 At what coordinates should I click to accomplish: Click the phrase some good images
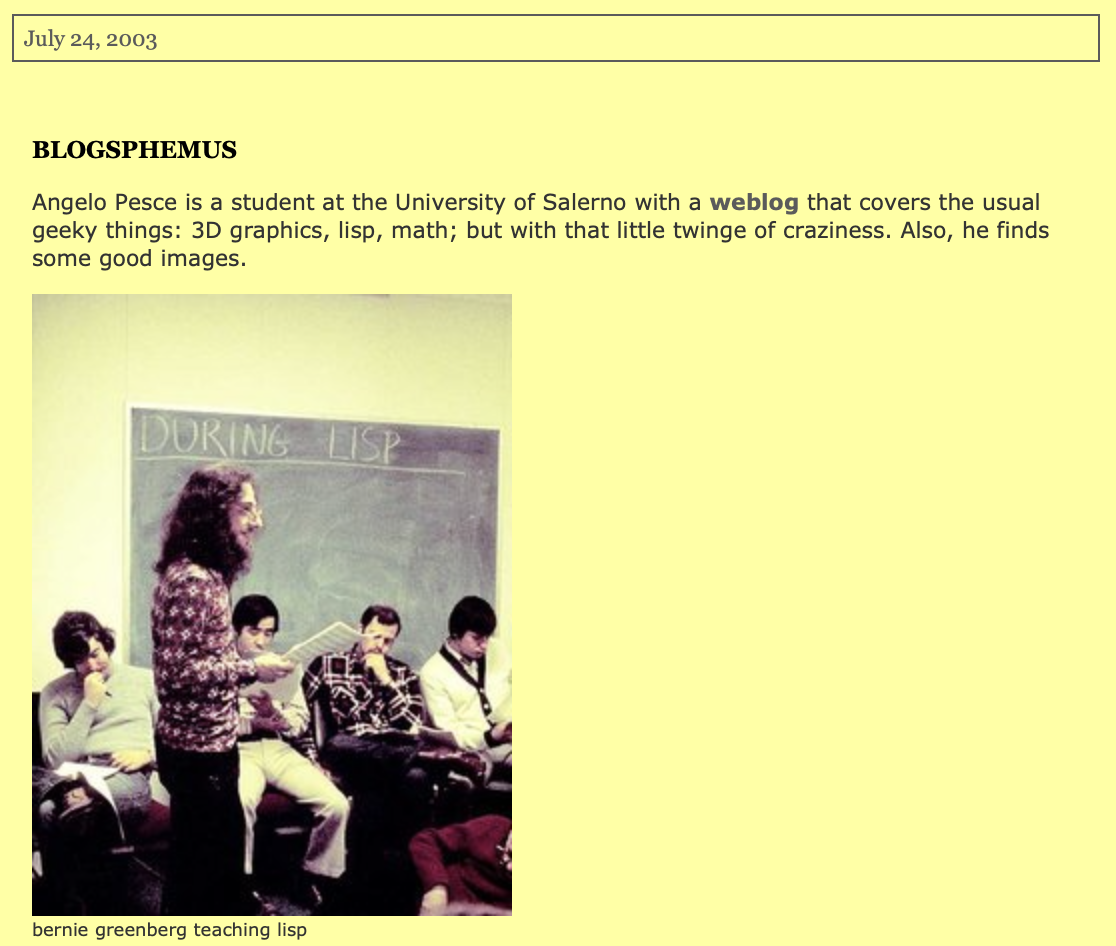(x=139, y=258)
